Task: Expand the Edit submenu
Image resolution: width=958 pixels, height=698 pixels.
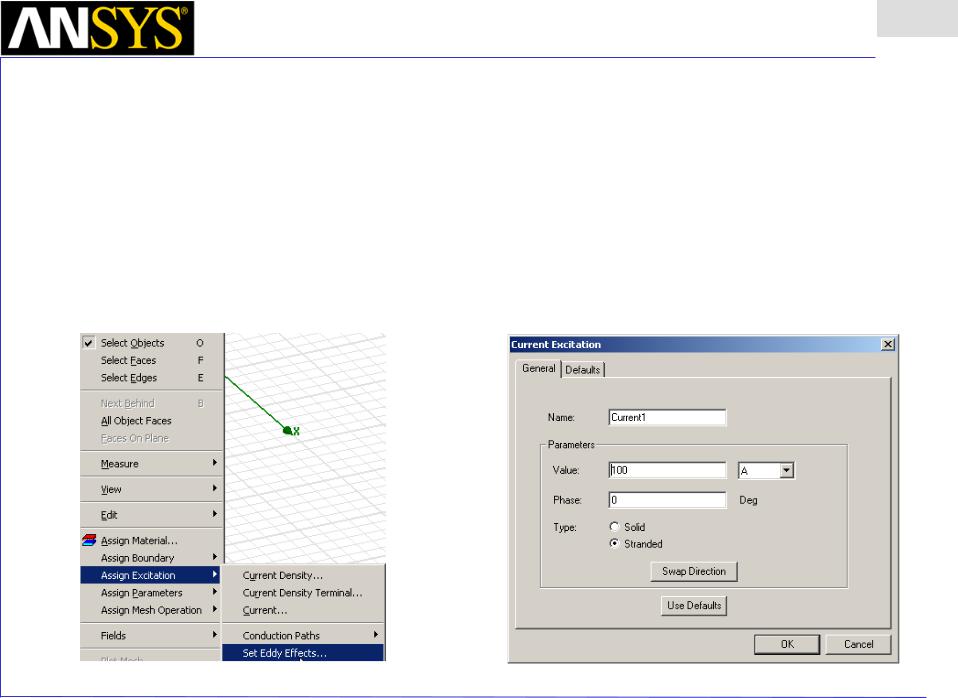Action: (x=150, y=515)
